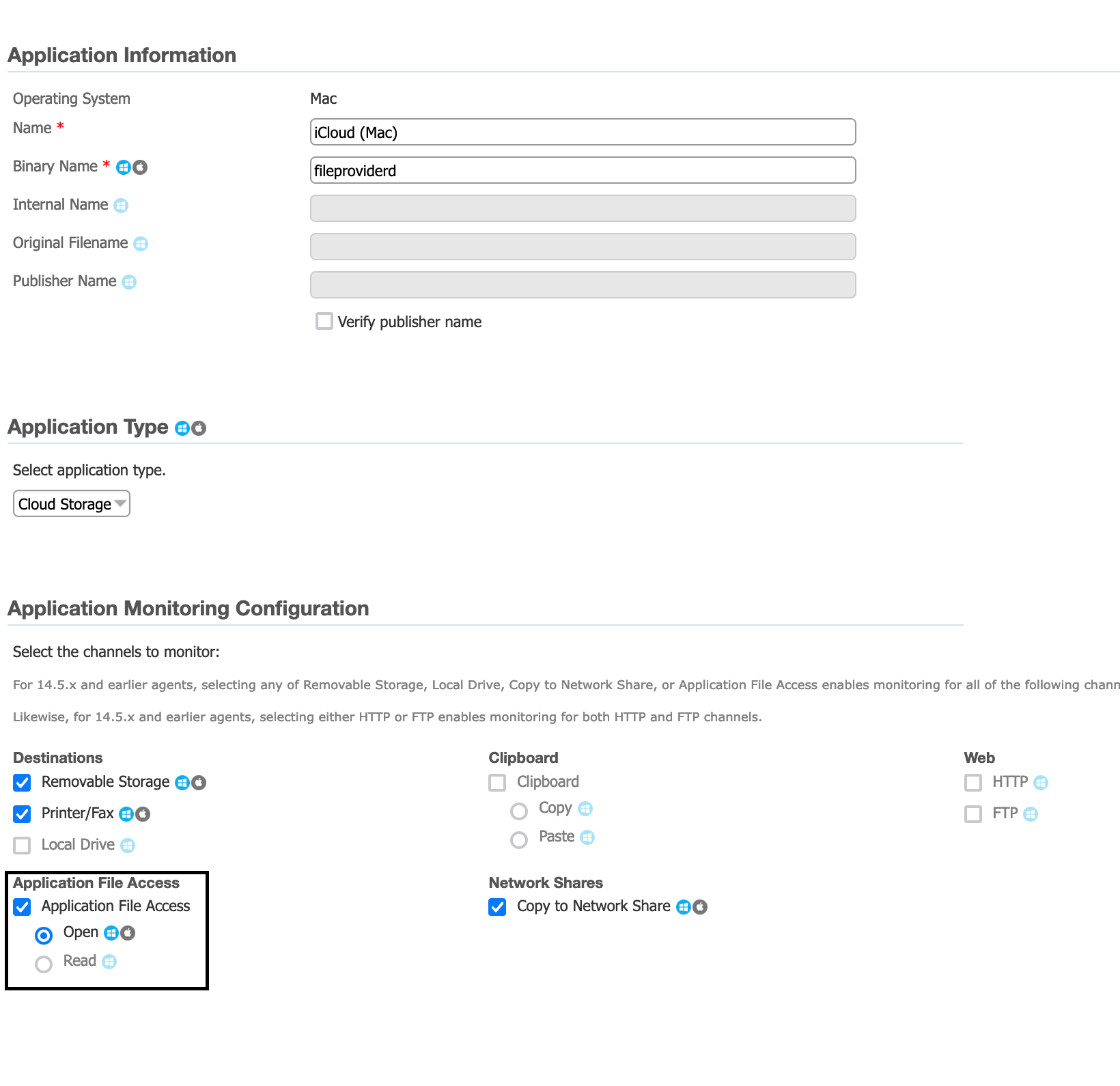Disable Copy to Network Share checkbox
This screenshot has height=1086, width=1120.
[x=498, y=907]
